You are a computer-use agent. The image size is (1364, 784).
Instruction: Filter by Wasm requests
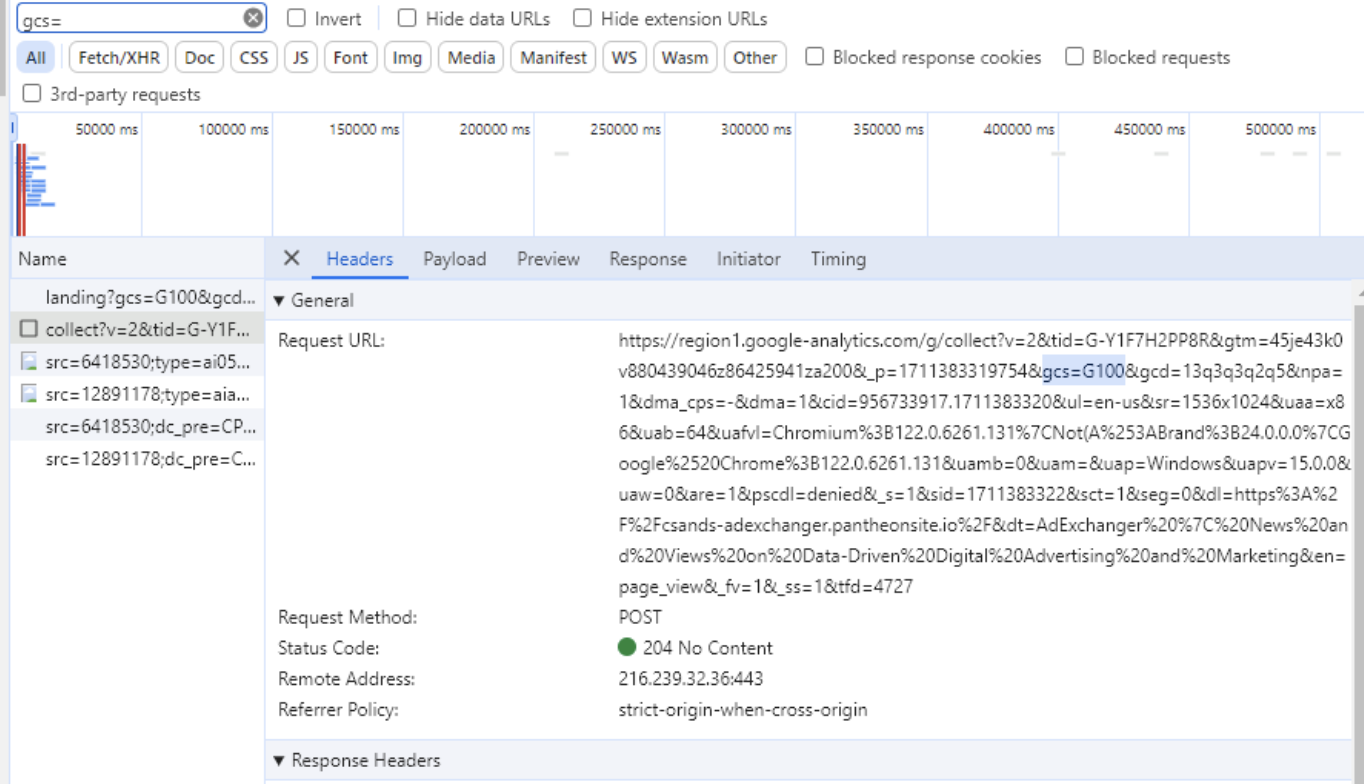[685, 57]
